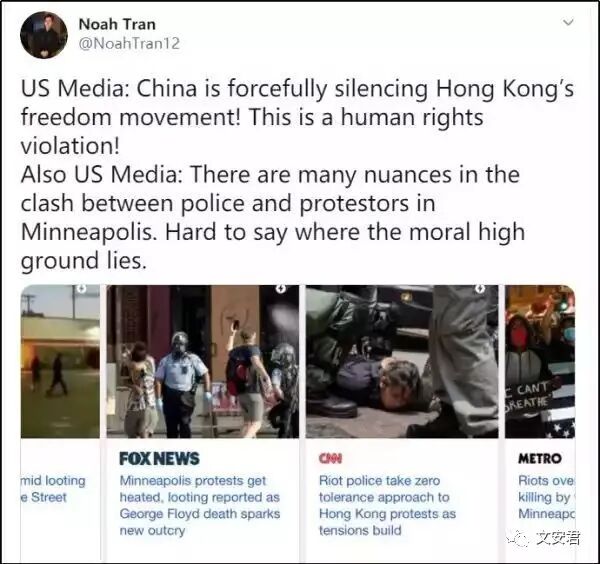Open the leftmost looting street photo
Image resolution: width=600 pixels, height=564 pixels.
click(60, 361)
